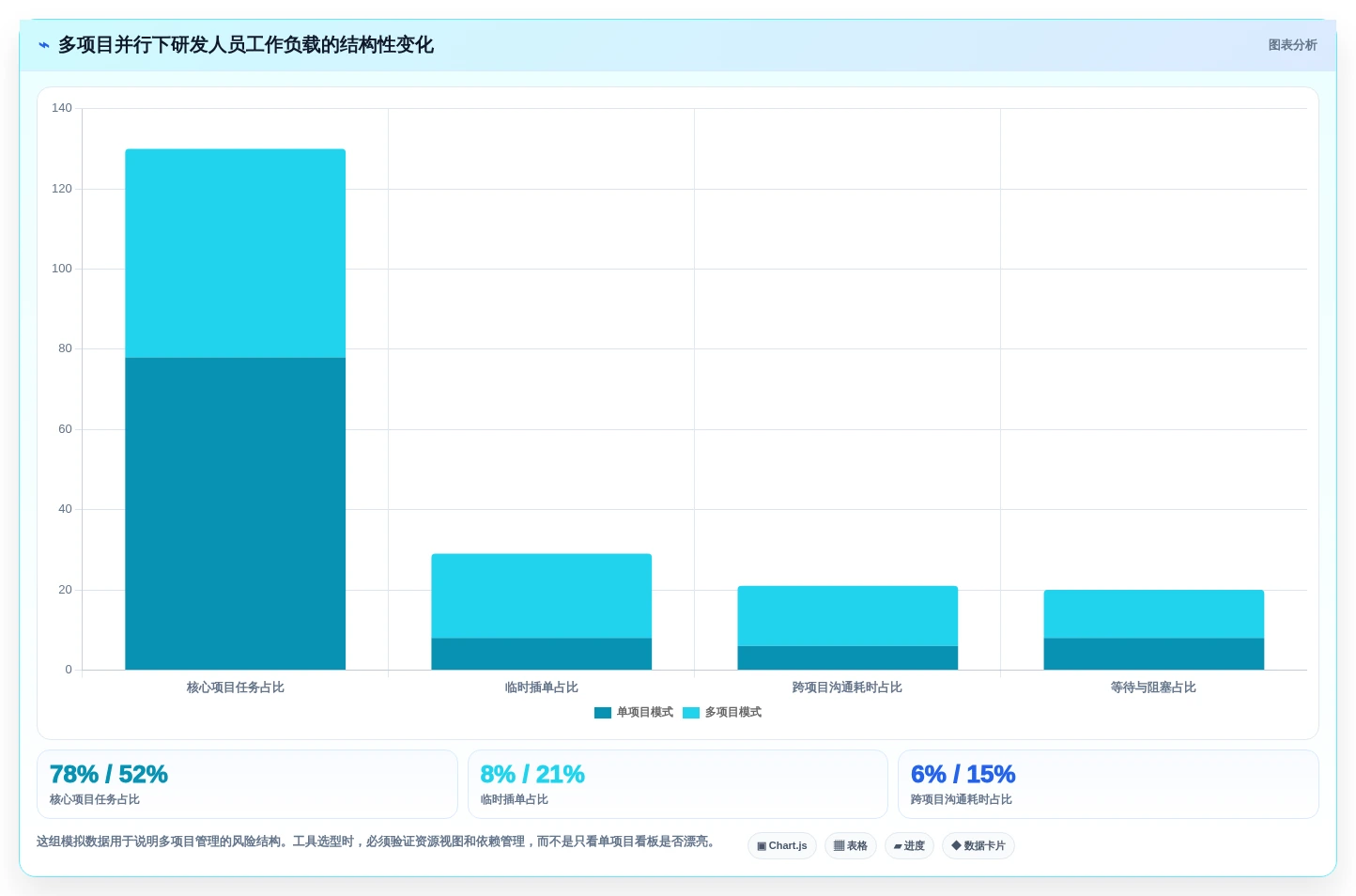Click the 数据卡片 tag pill
Screen dimensions: 1356x896
pyautogui.click(x=978, y=846)
